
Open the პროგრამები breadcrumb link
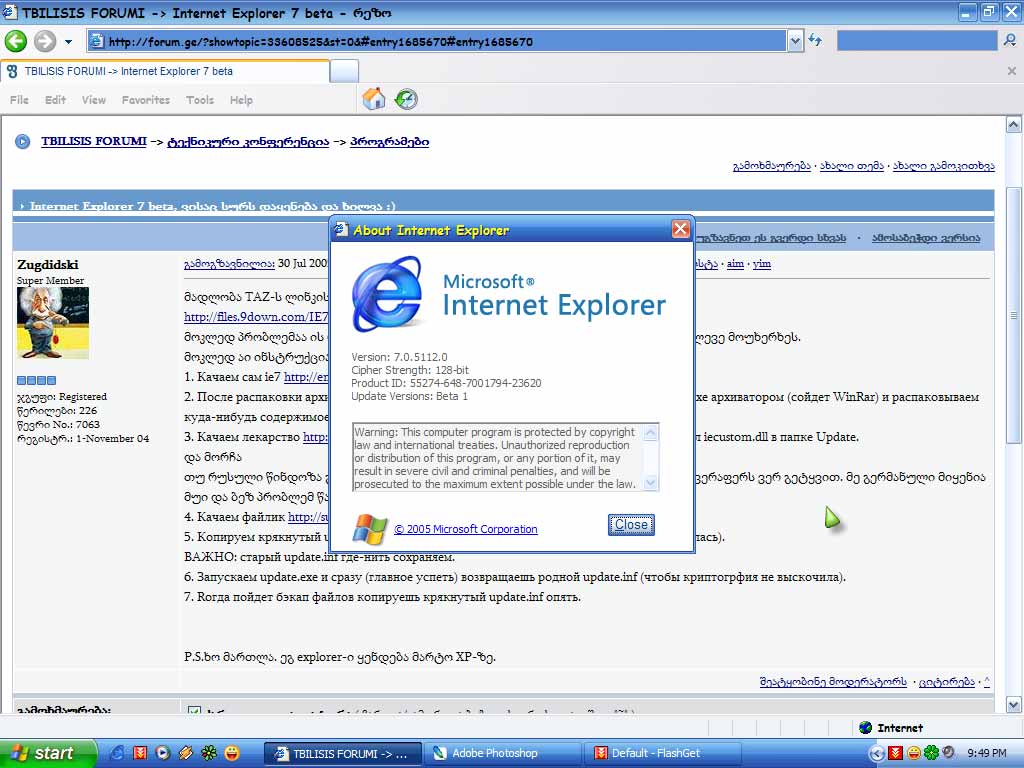pyautogui.click(x=389, y=141)
